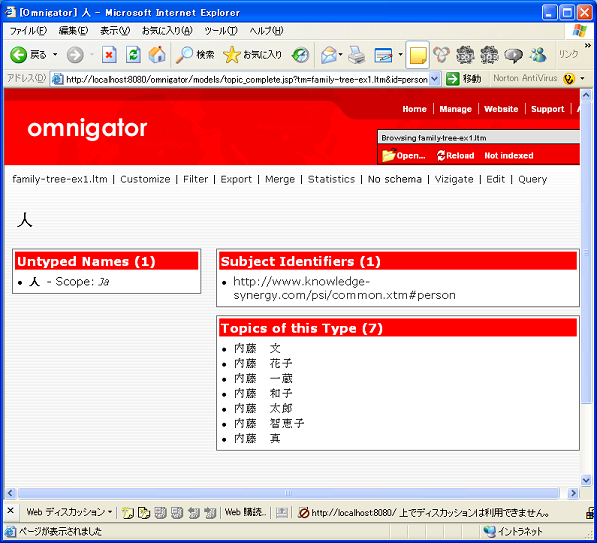Click the Ja scope link
Screen dimensions: 597x543
(104, 282)
